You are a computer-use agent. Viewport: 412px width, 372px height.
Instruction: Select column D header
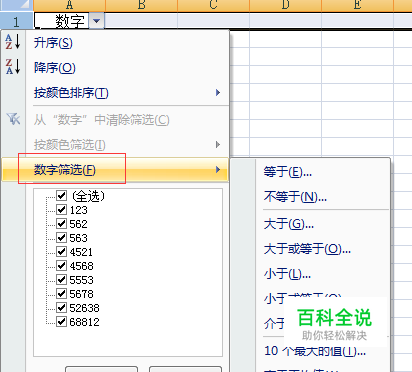285,5
